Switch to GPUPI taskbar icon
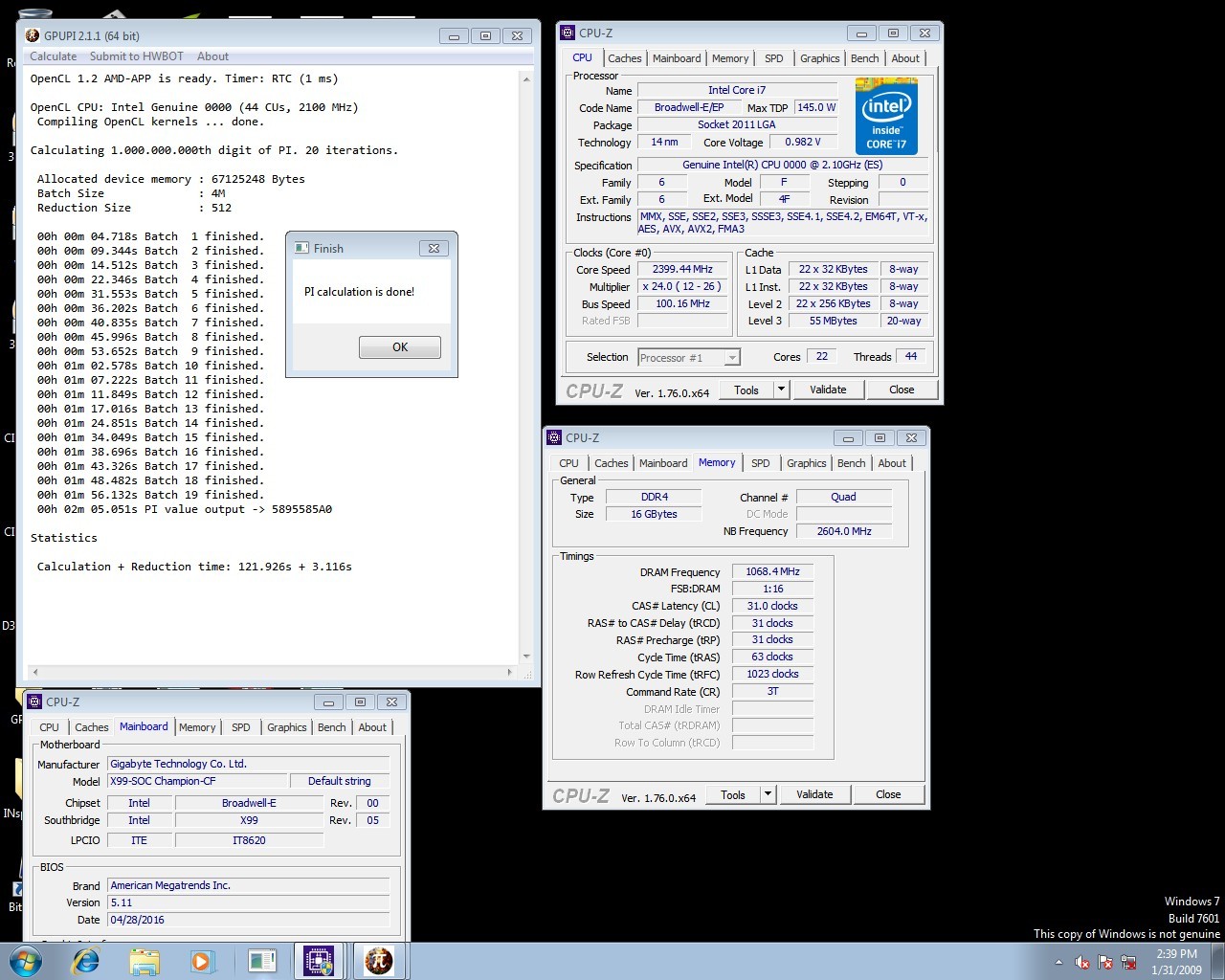The width and height of the screenshot is (1225, 980). 379,961
